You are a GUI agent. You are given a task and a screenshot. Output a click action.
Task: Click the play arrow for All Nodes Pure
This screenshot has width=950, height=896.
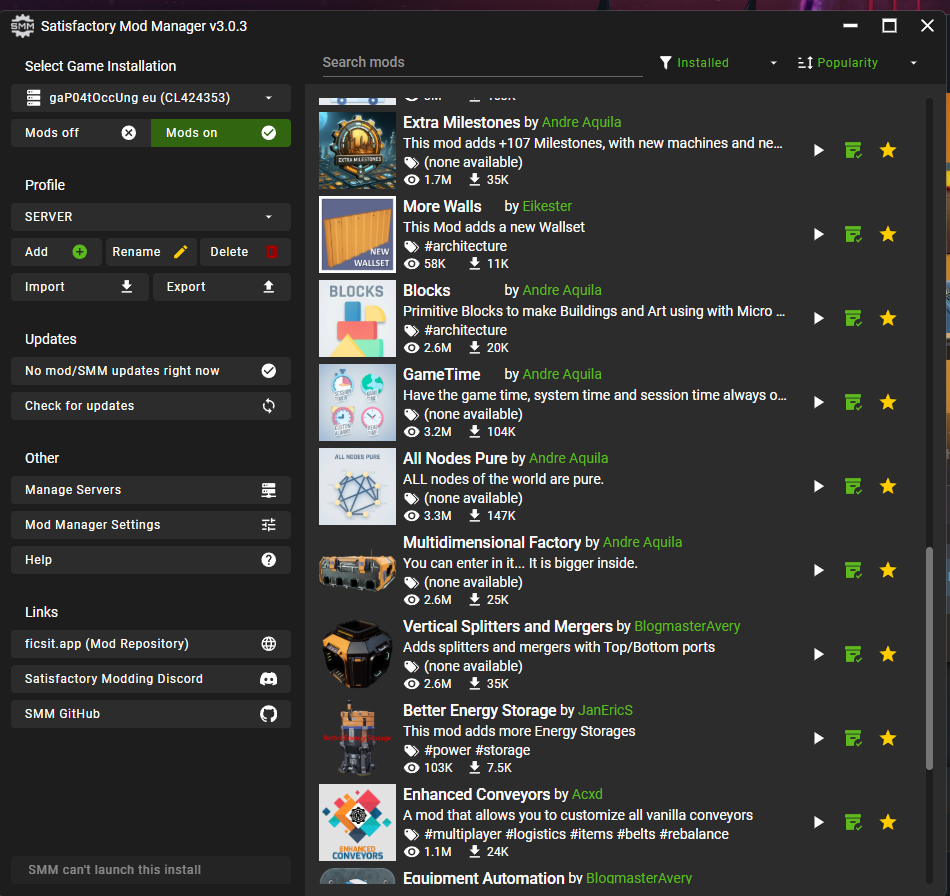click(819, 486)
